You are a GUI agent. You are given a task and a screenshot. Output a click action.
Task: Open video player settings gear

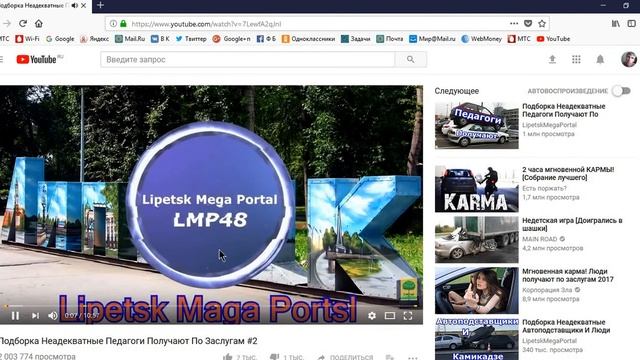click(x=372, y=316)
